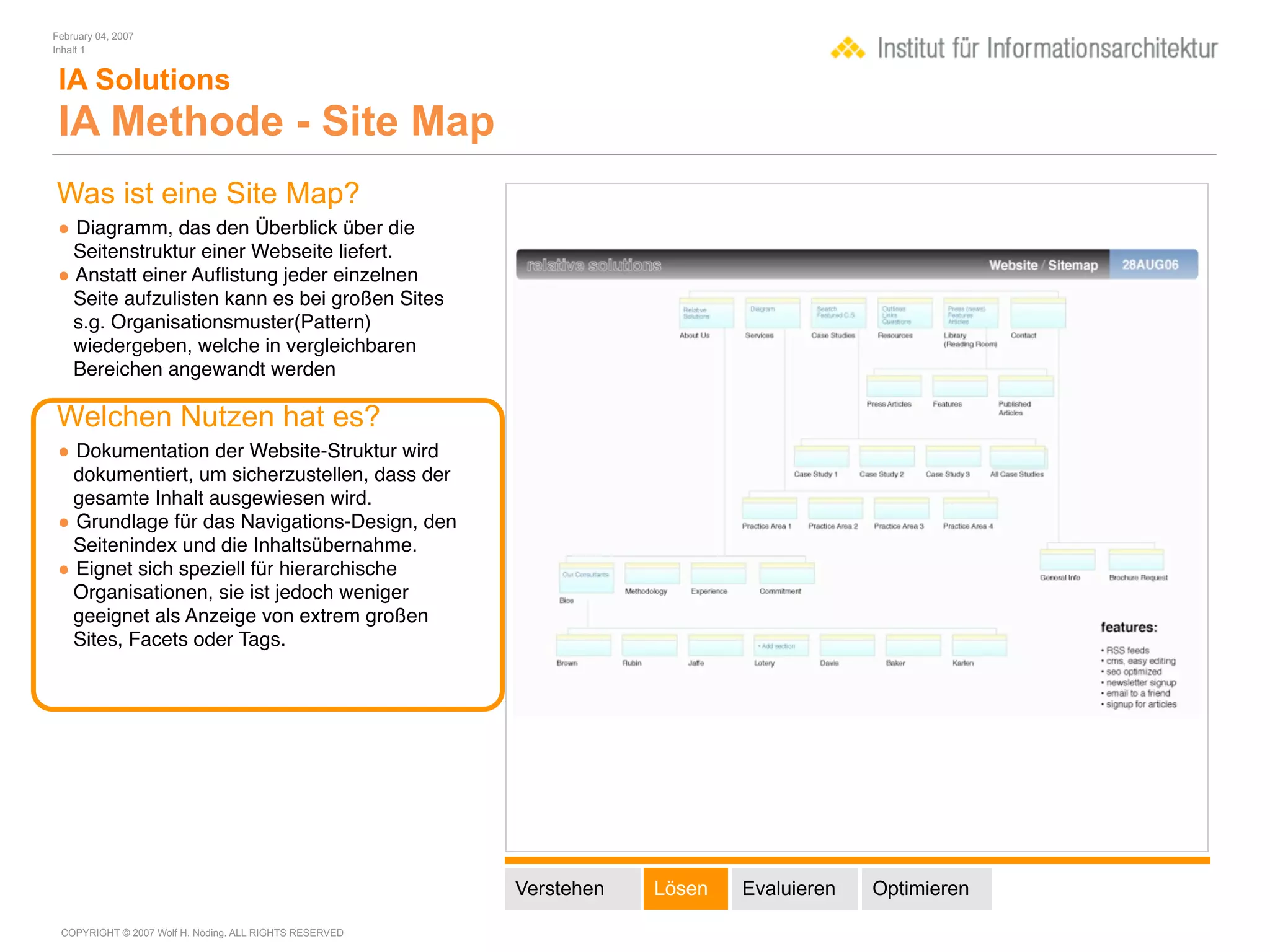Click heading 'Welchen Nutzen hat es?'

[x=218, y=416]
